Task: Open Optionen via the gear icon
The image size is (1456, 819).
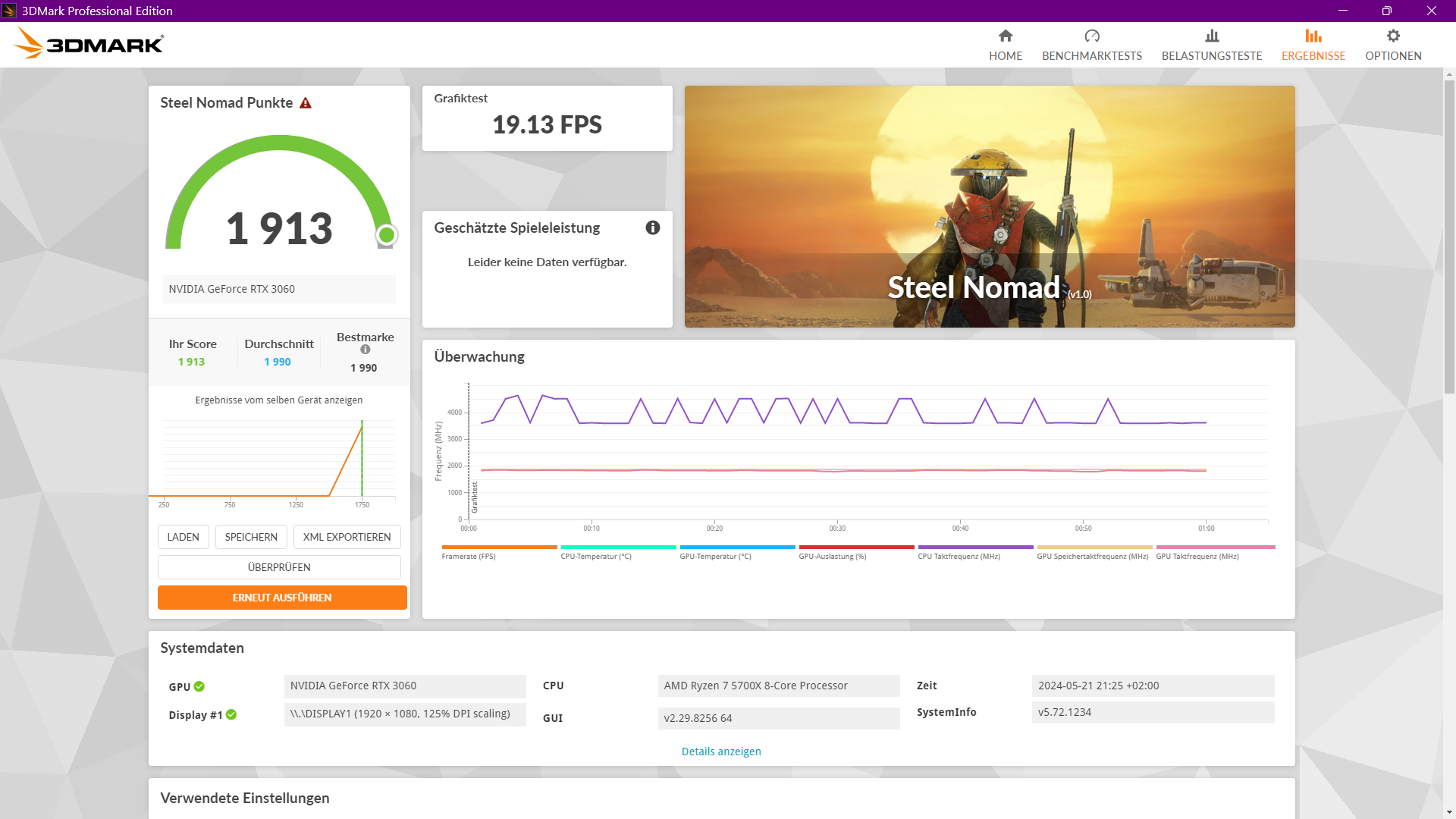Action: [x=1393, y=35]
